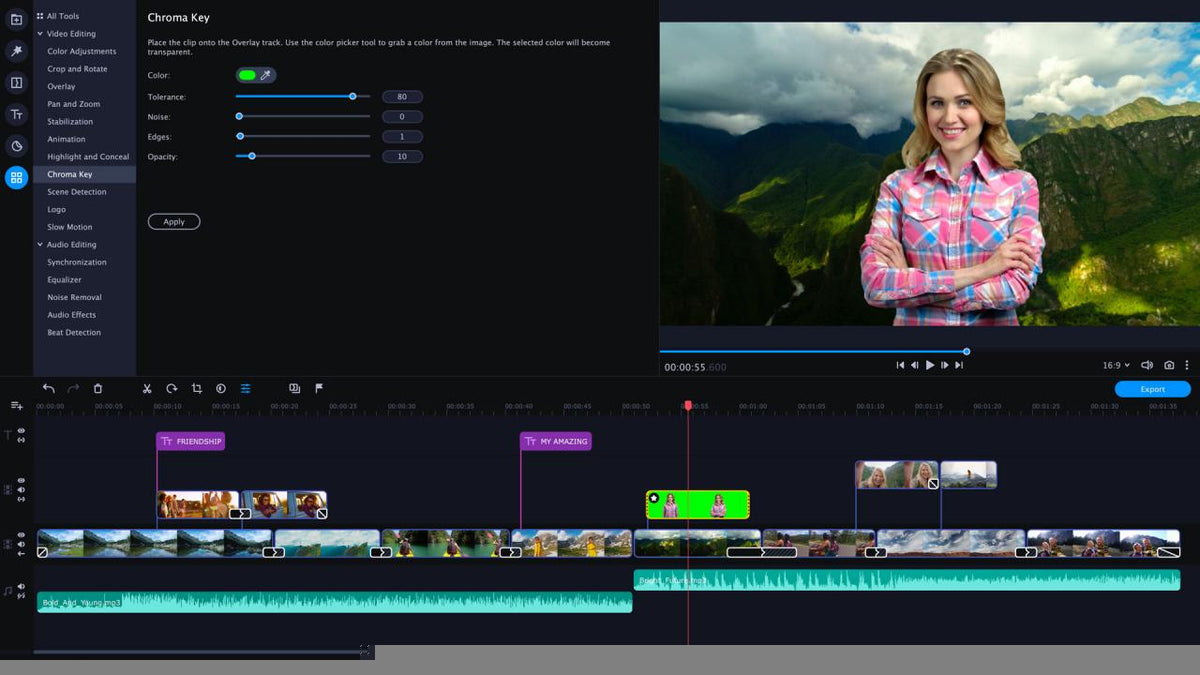Image resolution: width=1200 pixels, height=675 pixels.
Task: Open the More Tools grid icon
Action: pyautogui.click(x=16, y=178)
